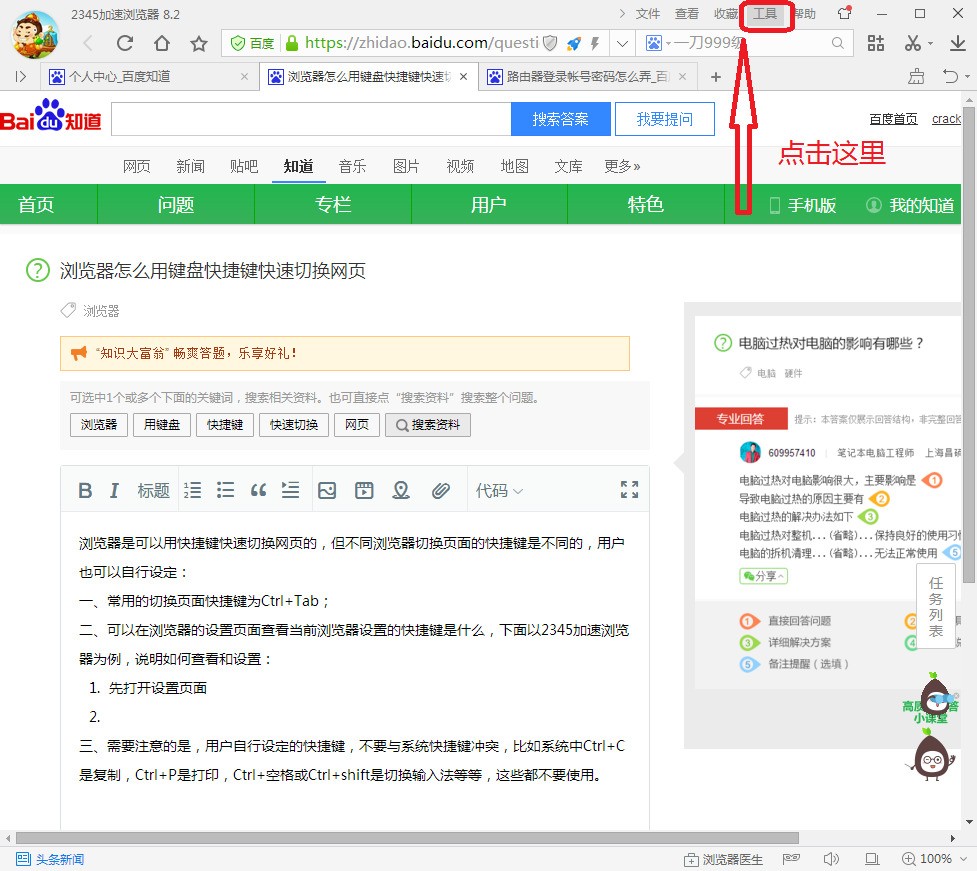Viewport: 977px width, 871px height.
Task: Click the 搜索资料 button
Action: (x=428, y=425)
